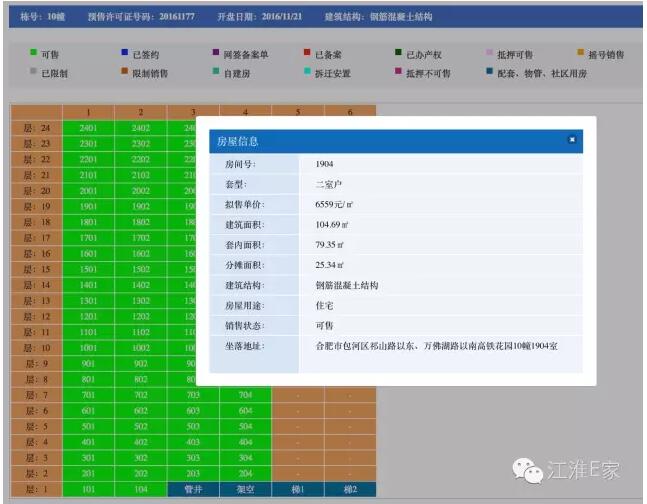Select room 2401 in the grid
This screenshot has height=504, width=647.
88,128
